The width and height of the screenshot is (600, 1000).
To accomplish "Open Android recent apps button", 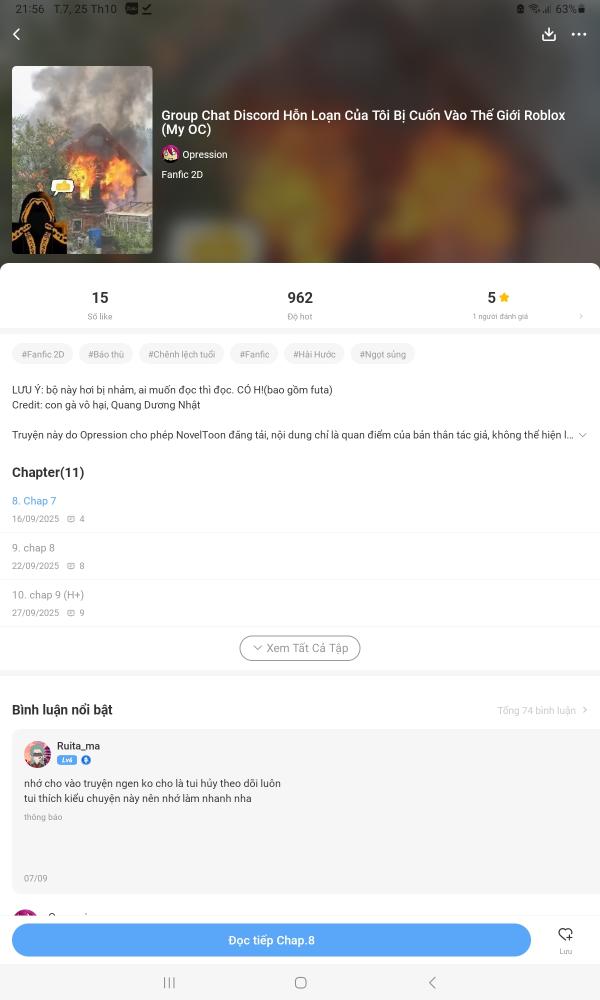I will click(169, 983).
